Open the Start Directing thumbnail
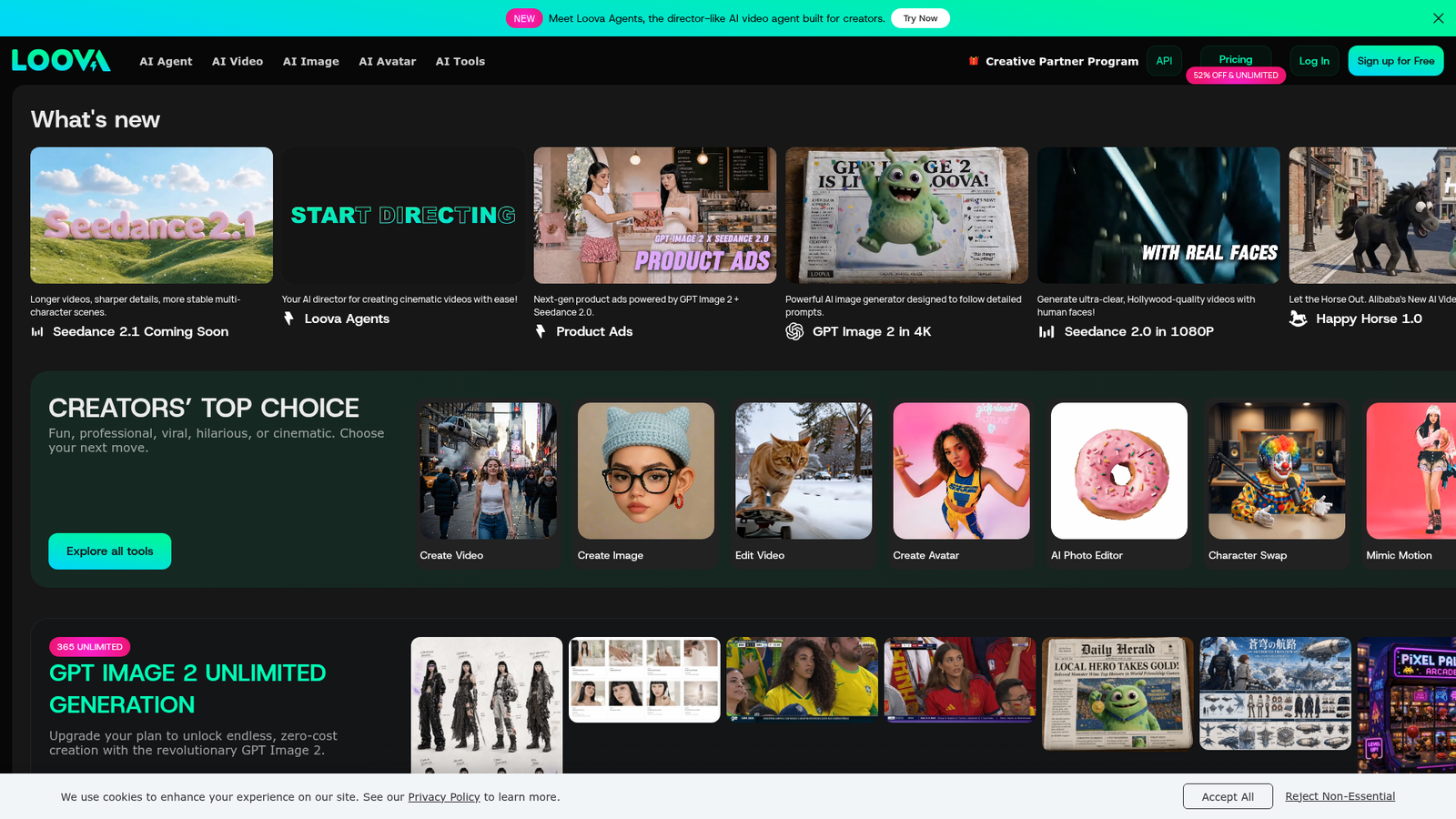The width and height of the screenshot is (1456, 819). coord(403,216)
